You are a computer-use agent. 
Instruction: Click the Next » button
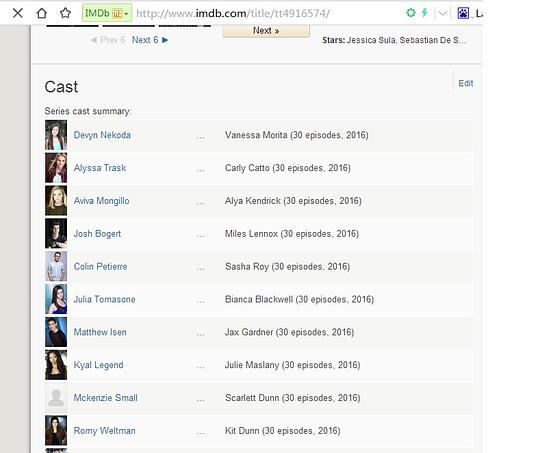point(266,31)
